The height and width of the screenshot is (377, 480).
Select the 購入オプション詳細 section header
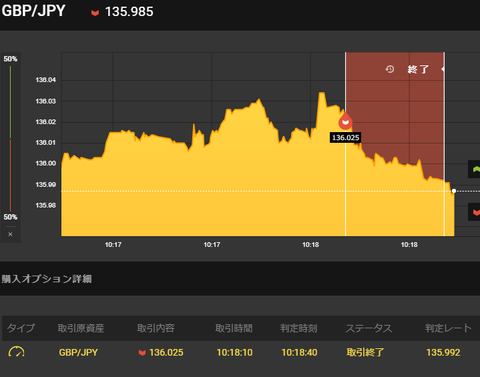coord(47,279)
